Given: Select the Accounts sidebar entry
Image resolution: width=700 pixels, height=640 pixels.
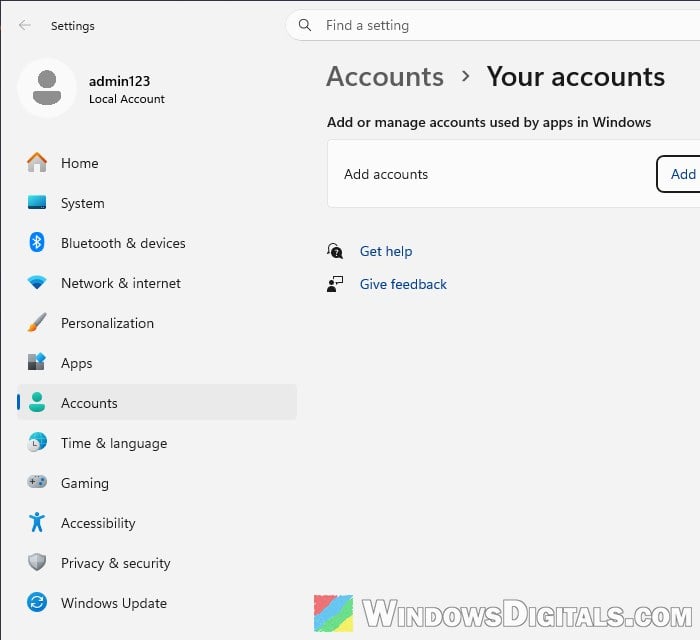Looking at the screenshot, I should coord(157,403).
